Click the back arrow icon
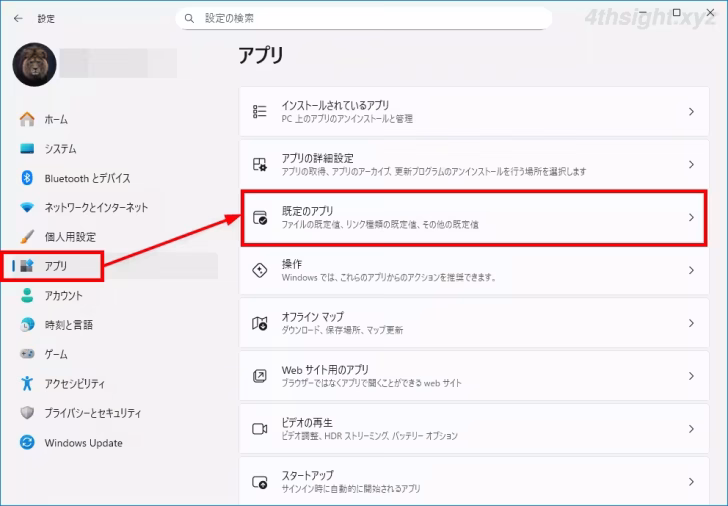Image resolution: width=728 pixels, height=506 pixels. click(x=18, y=19)
